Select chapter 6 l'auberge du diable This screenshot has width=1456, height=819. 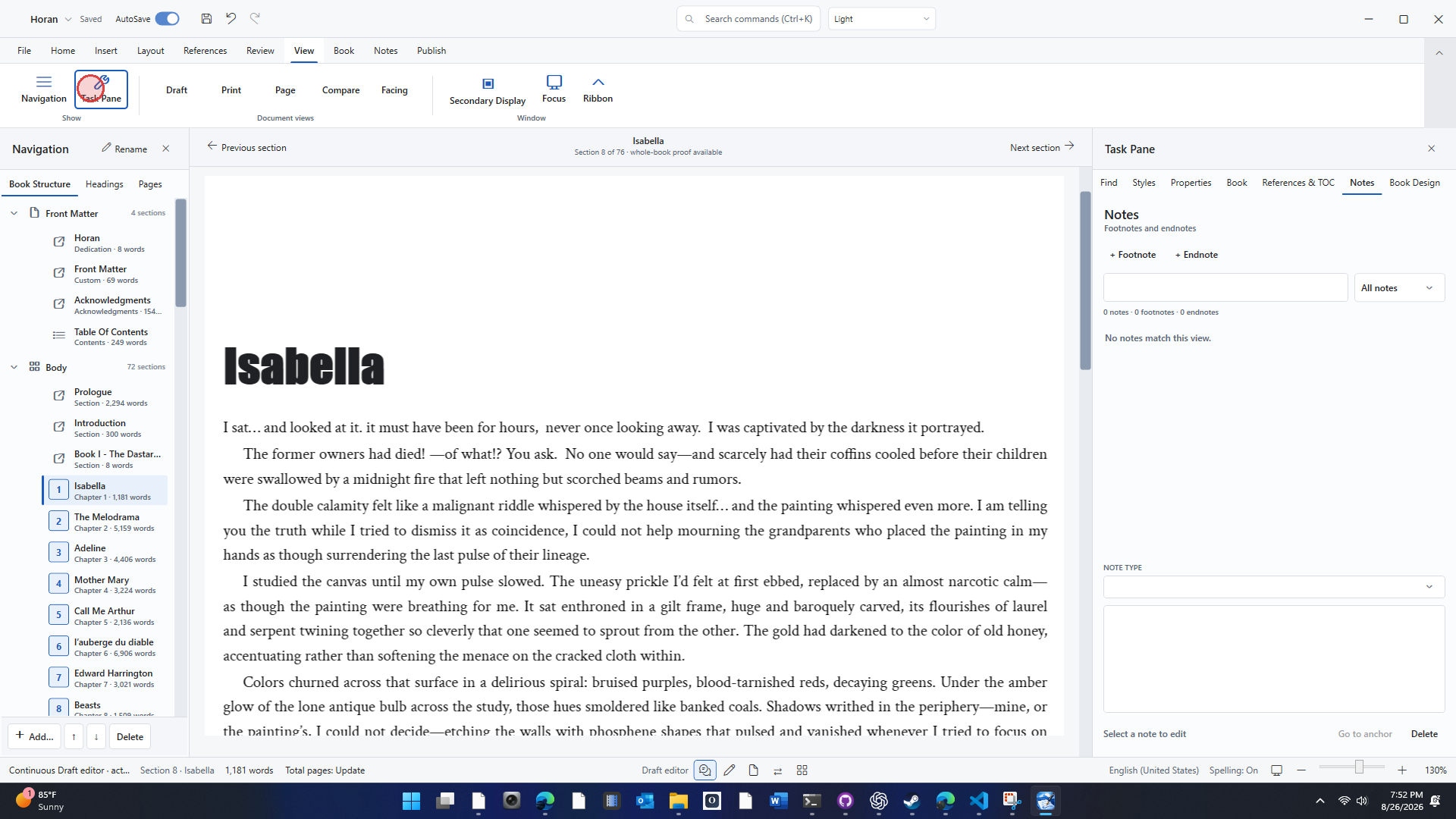(105, 647)
